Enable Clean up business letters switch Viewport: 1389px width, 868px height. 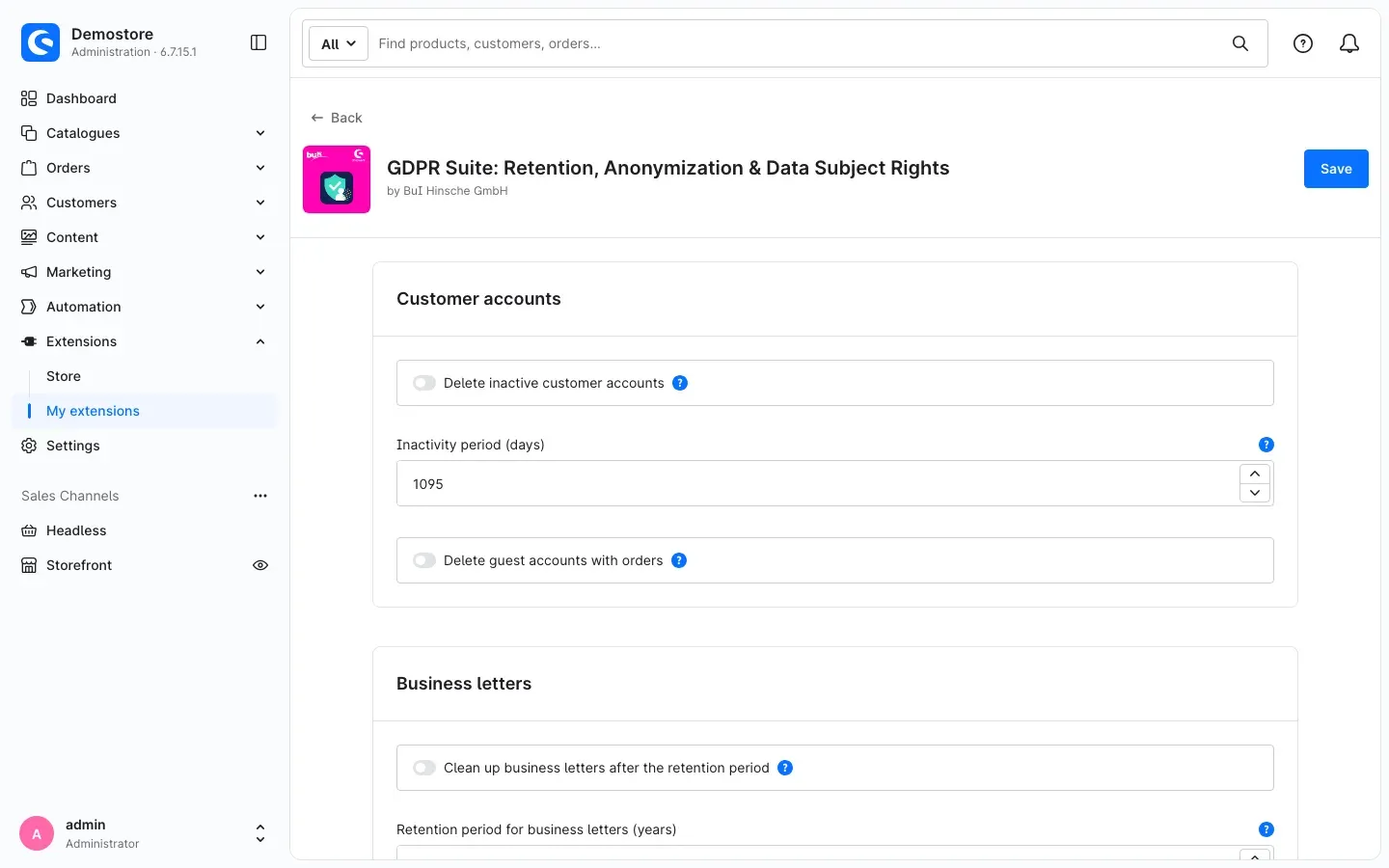(424, 768)
